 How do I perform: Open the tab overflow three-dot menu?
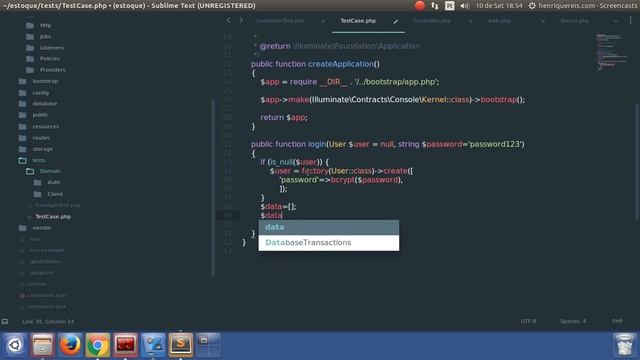pyautogui.click(x=630, y=20)
